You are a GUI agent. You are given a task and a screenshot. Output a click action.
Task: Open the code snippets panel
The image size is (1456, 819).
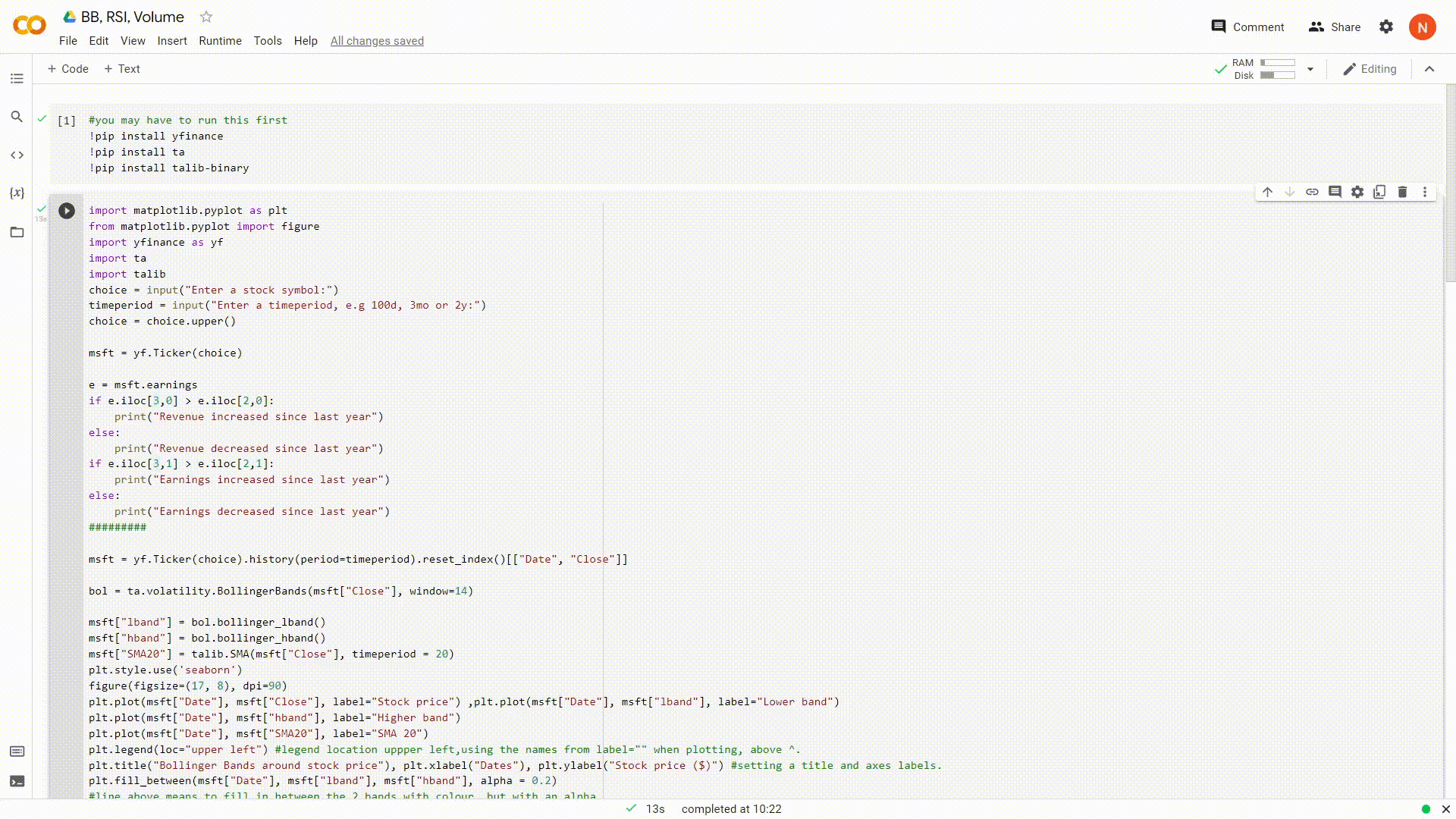(17, 155)
